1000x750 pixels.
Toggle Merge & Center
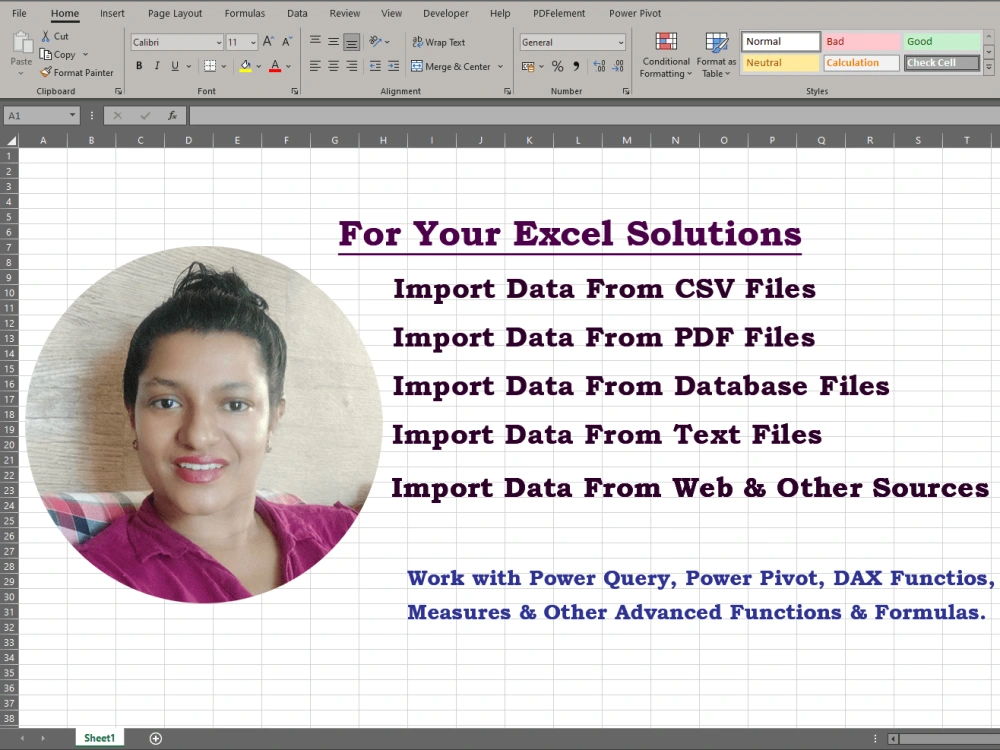click(x=451, y=66)
